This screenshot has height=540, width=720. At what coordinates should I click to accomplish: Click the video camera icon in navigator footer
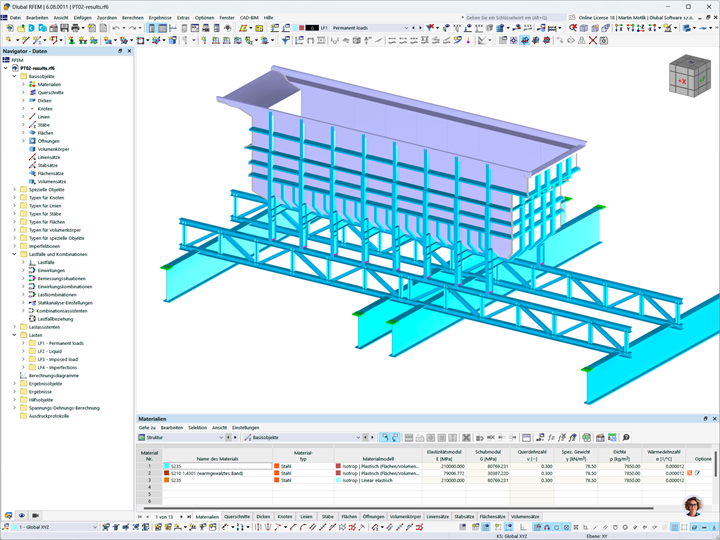click(35, 515)
